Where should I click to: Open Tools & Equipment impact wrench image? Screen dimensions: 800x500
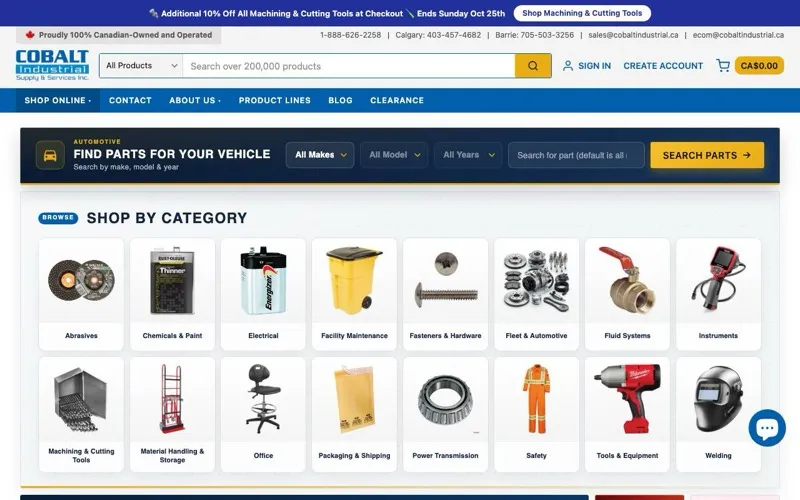click(627, 399)
